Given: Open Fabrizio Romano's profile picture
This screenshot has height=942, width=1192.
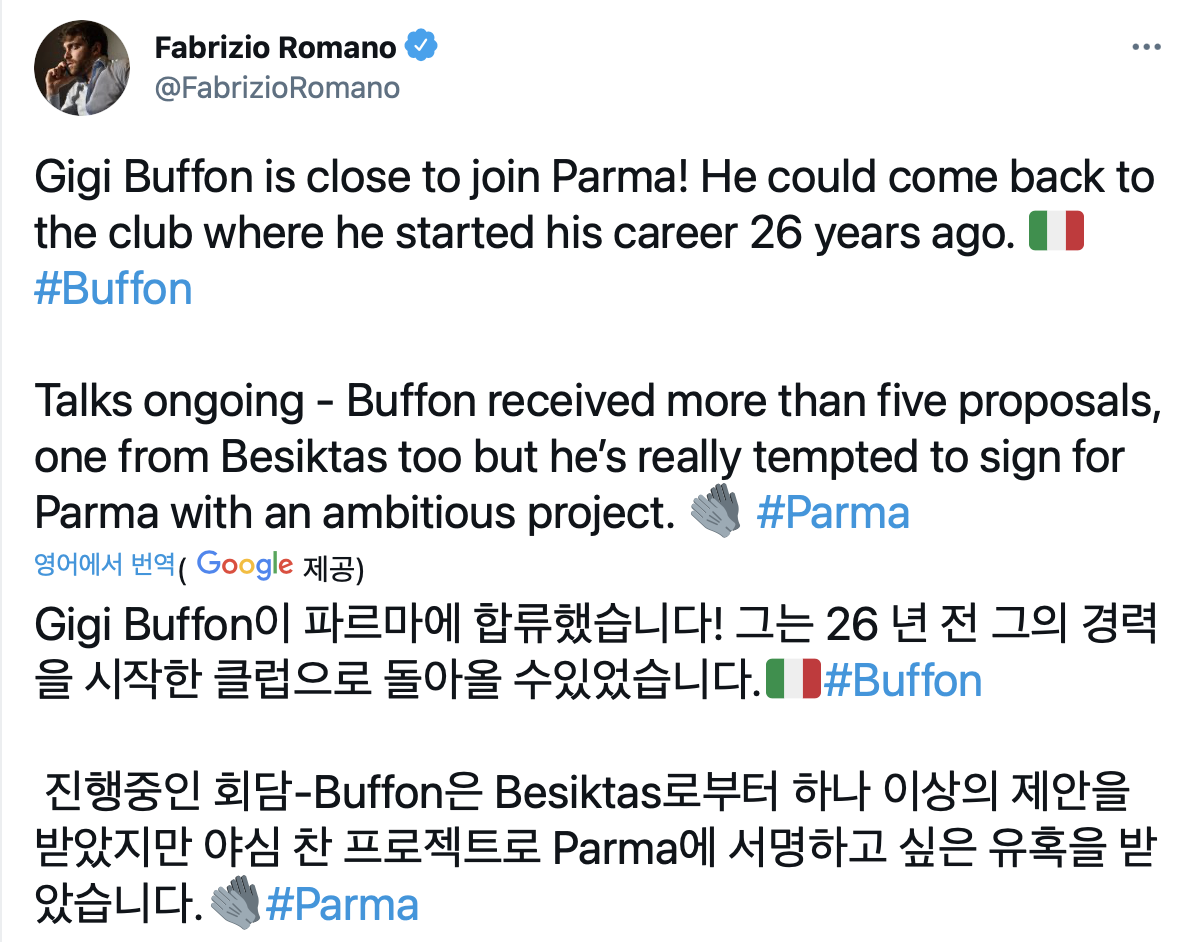Looking at the screenshot, I should coord(82,68).
